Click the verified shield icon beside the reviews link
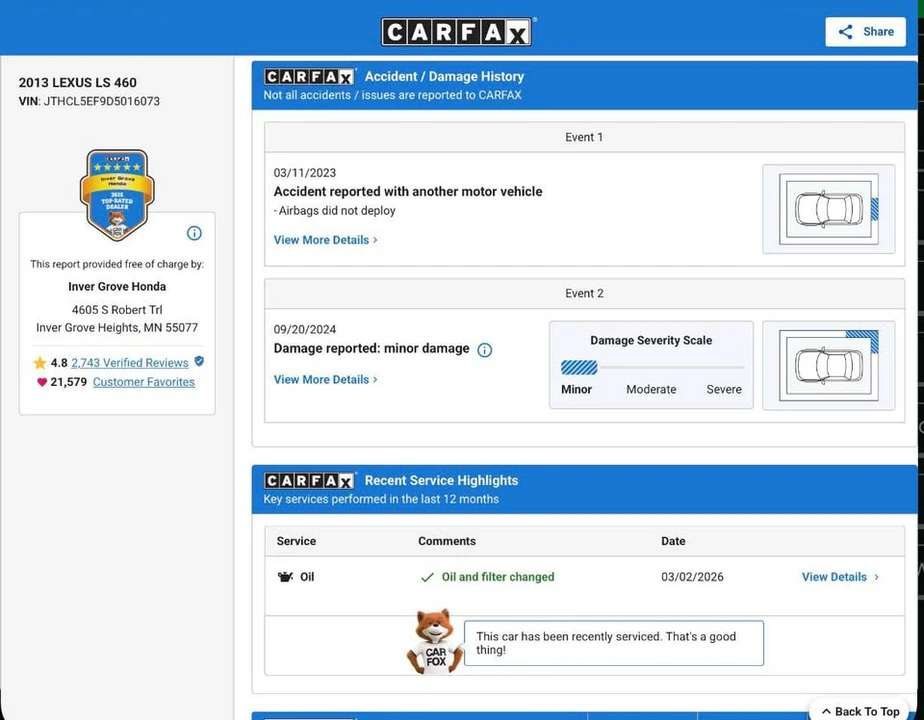Screen dimensions: 924x720 [x=199, y=361]
